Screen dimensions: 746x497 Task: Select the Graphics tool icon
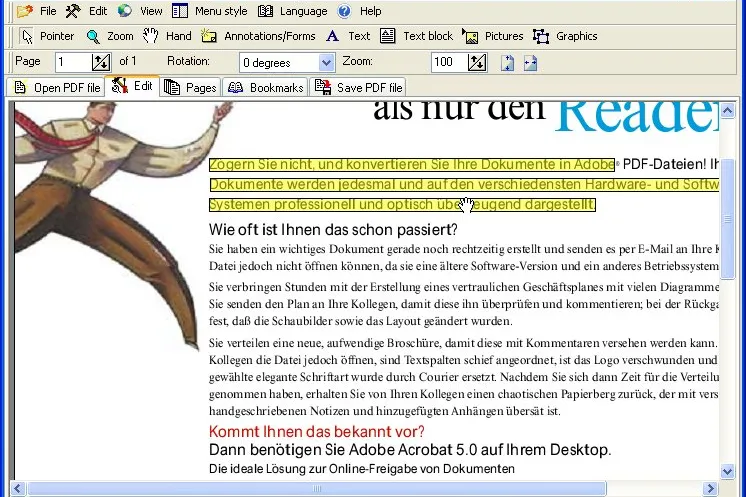click(541, 36)
